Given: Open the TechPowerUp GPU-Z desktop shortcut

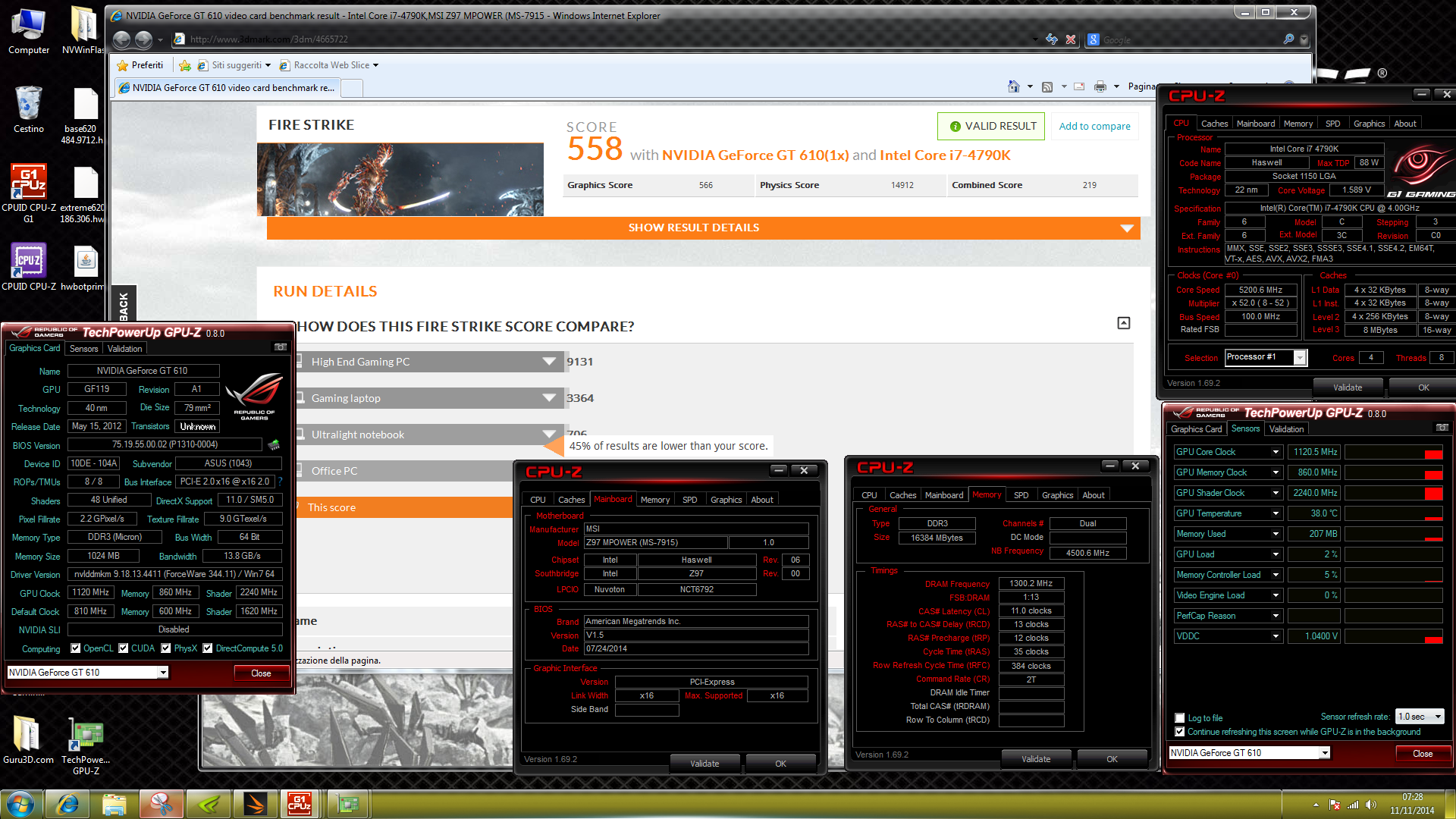Looking at the screenshot, I should 86,746.
